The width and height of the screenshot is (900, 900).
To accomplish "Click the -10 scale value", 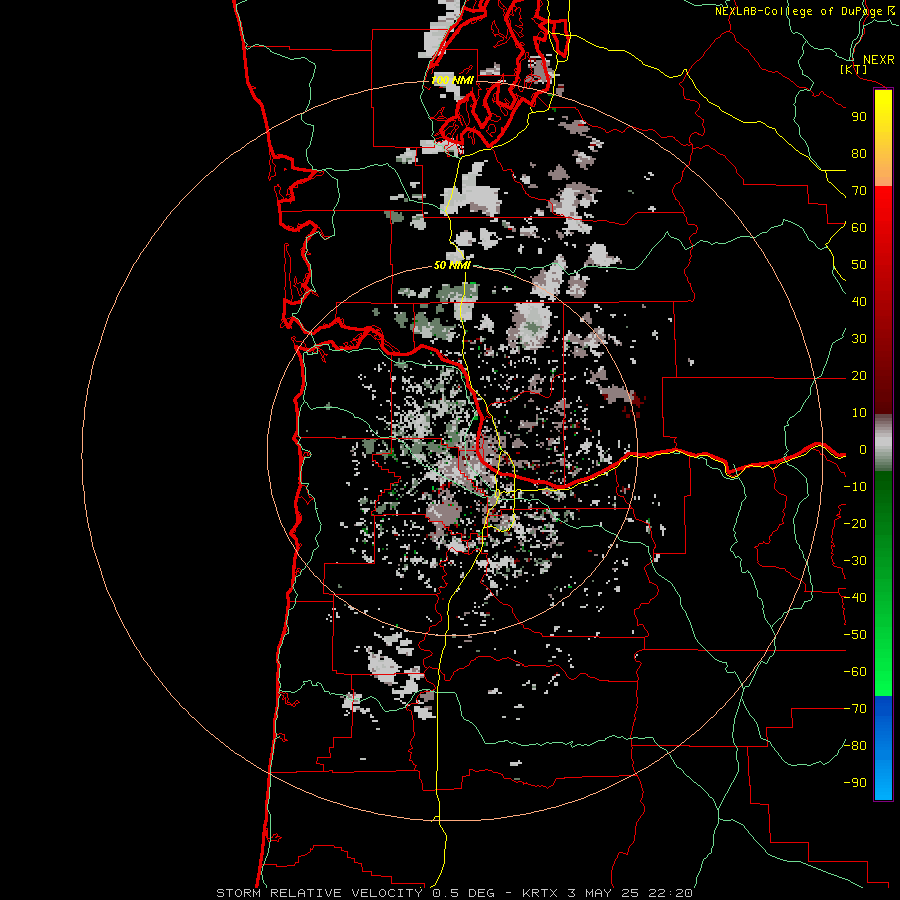I will click(855, 487).
